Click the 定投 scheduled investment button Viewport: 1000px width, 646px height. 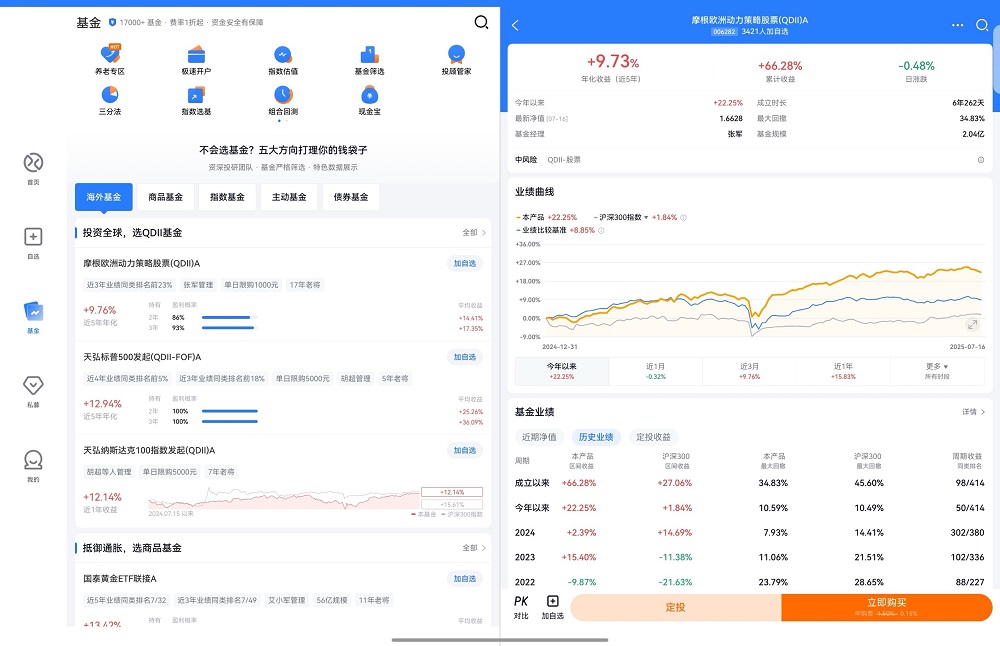[x=675, y=607]
